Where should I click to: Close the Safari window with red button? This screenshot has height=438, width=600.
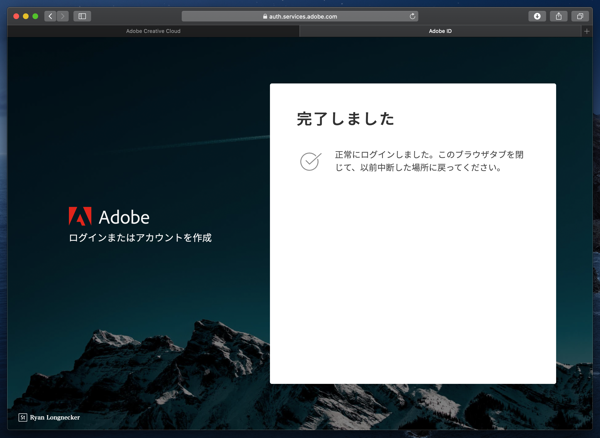16,16
